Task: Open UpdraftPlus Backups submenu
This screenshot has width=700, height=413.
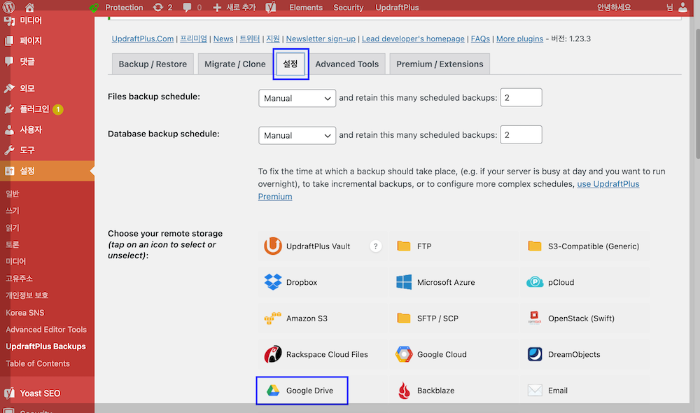Action: [46, 346]
